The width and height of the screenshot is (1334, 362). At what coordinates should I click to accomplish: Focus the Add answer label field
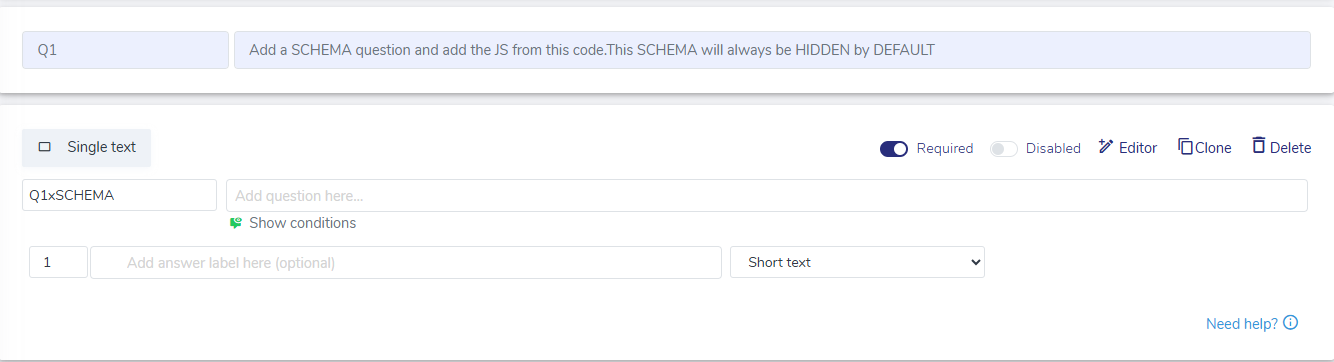pyautogui.click(x=406, y=262)
